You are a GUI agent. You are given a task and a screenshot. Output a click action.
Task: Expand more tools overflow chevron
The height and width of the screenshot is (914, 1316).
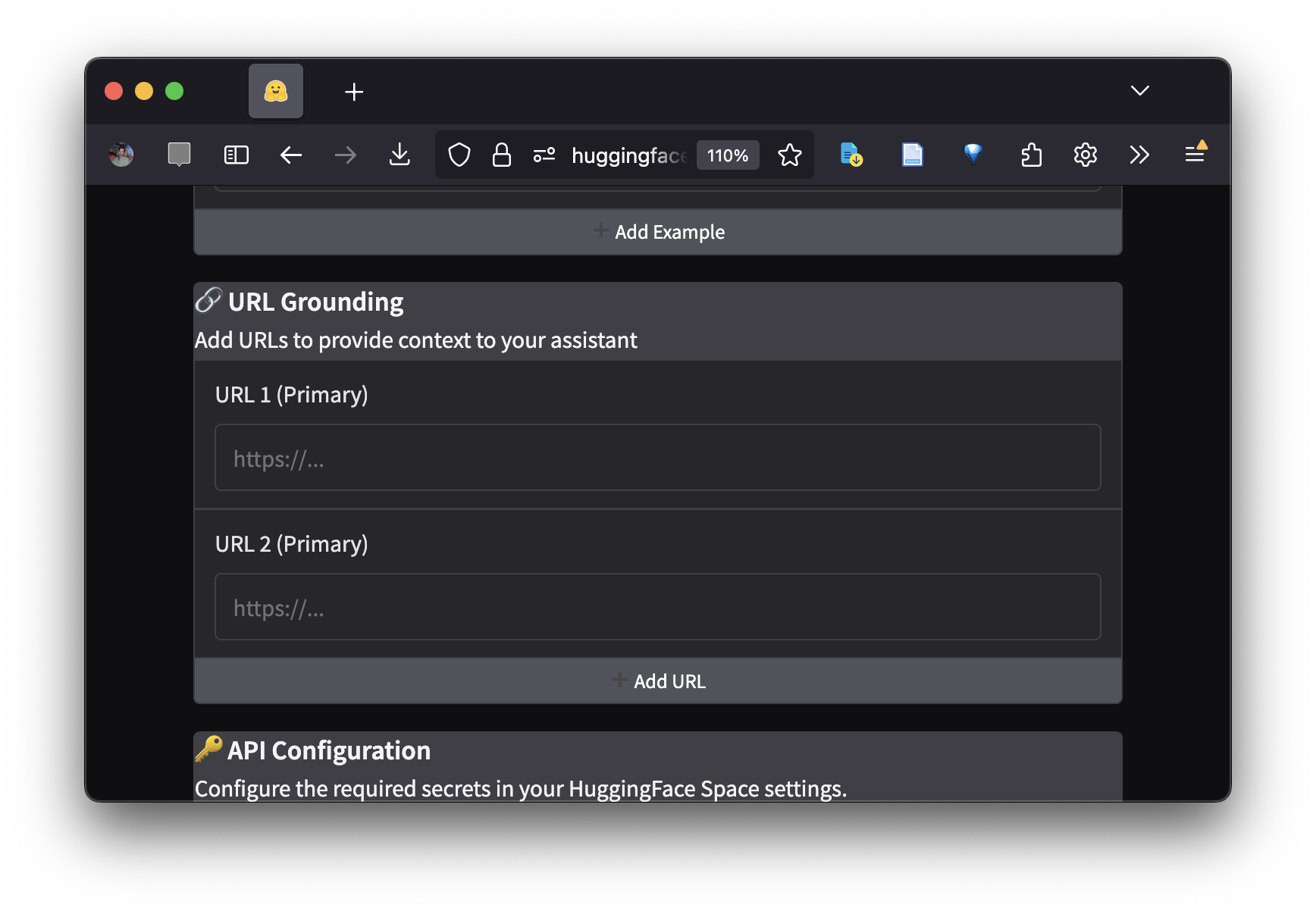pos(1139,155)
